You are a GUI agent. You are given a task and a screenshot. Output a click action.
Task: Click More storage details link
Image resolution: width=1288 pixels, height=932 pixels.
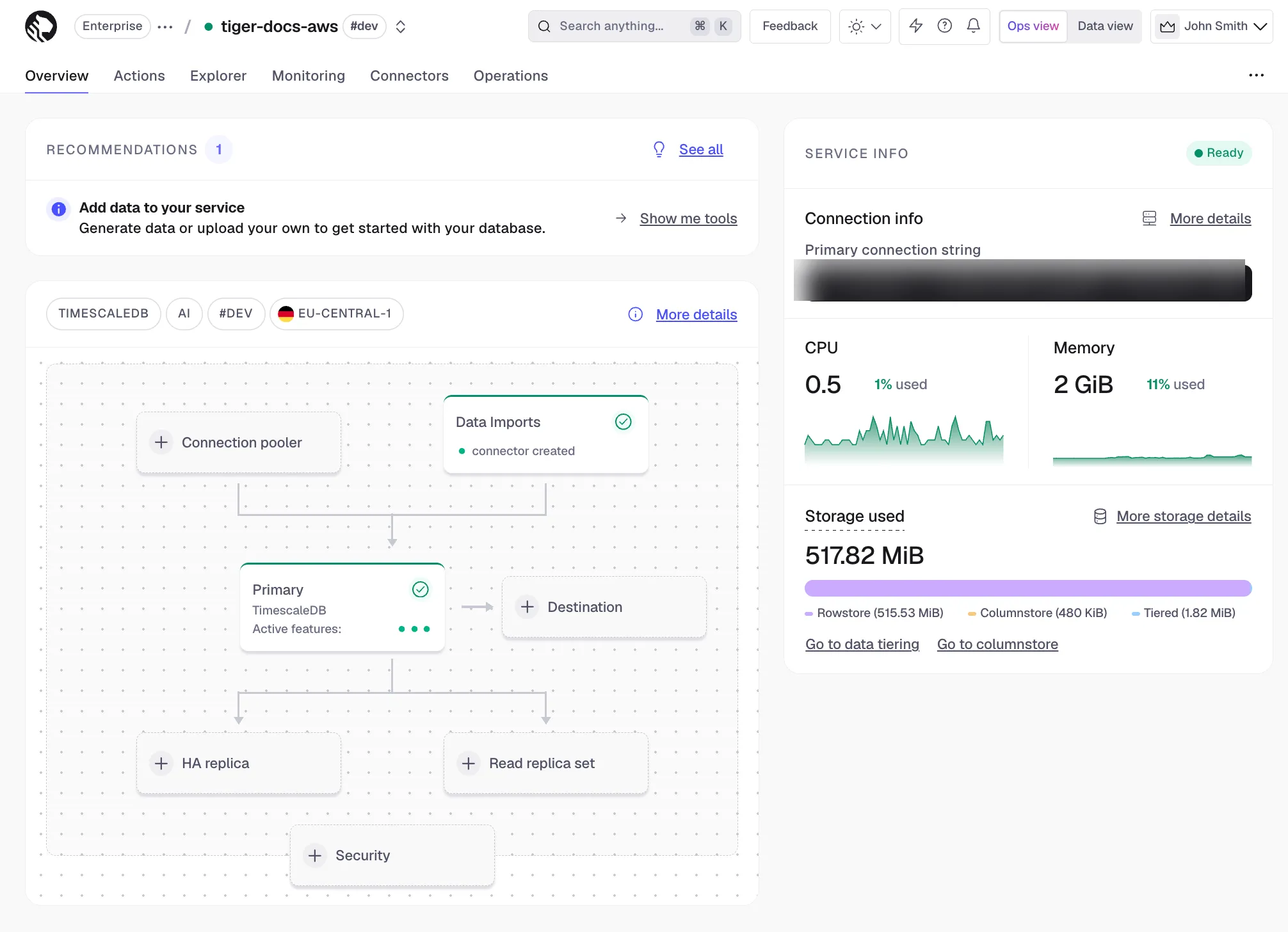point(1184,516)
